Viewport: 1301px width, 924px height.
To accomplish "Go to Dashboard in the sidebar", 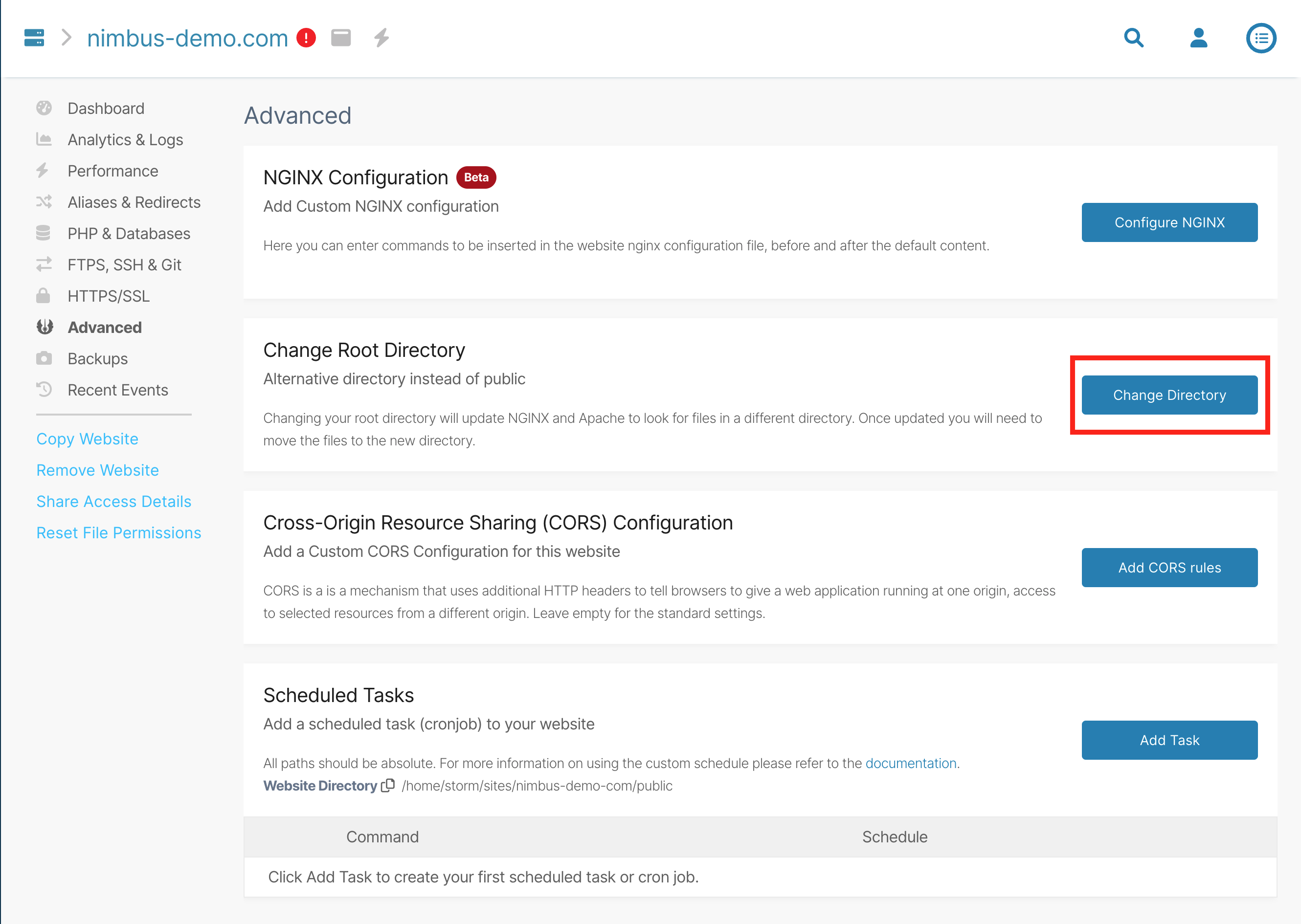I will tap(105, 108).
